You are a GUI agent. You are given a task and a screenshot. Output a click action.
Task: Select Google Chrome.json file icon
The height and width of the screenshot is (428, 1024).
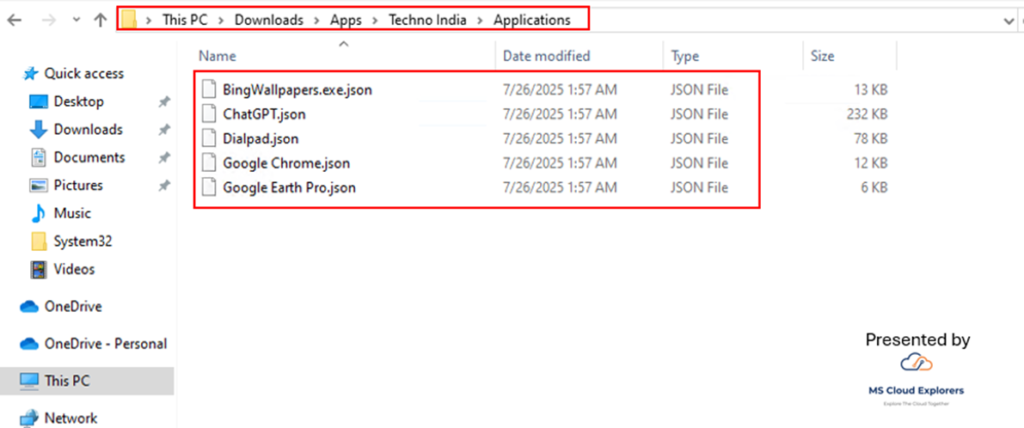pyautogui.click(x=208, y=163)
